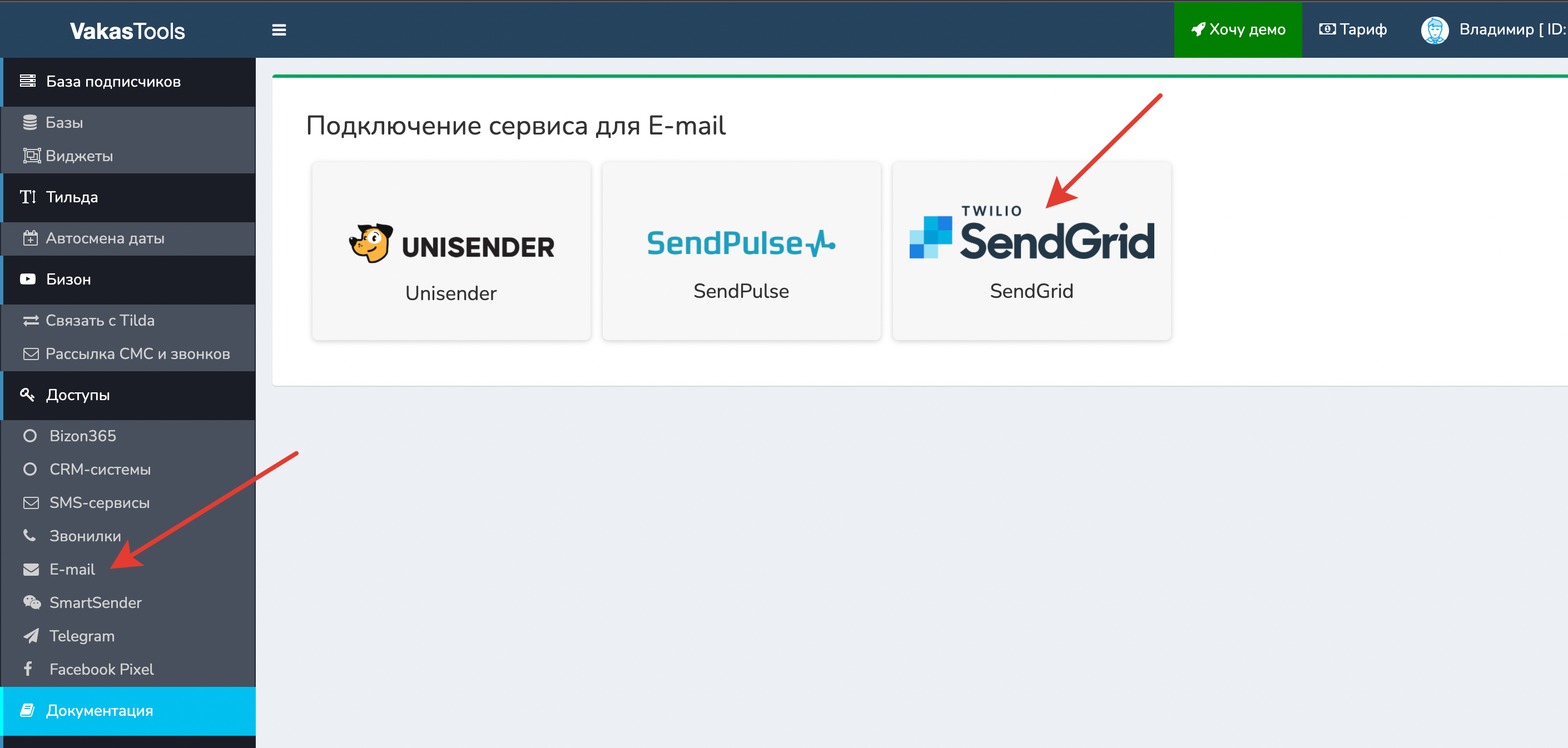
Task: Choose the SendPulse service card
Action: tap(741, 251)
